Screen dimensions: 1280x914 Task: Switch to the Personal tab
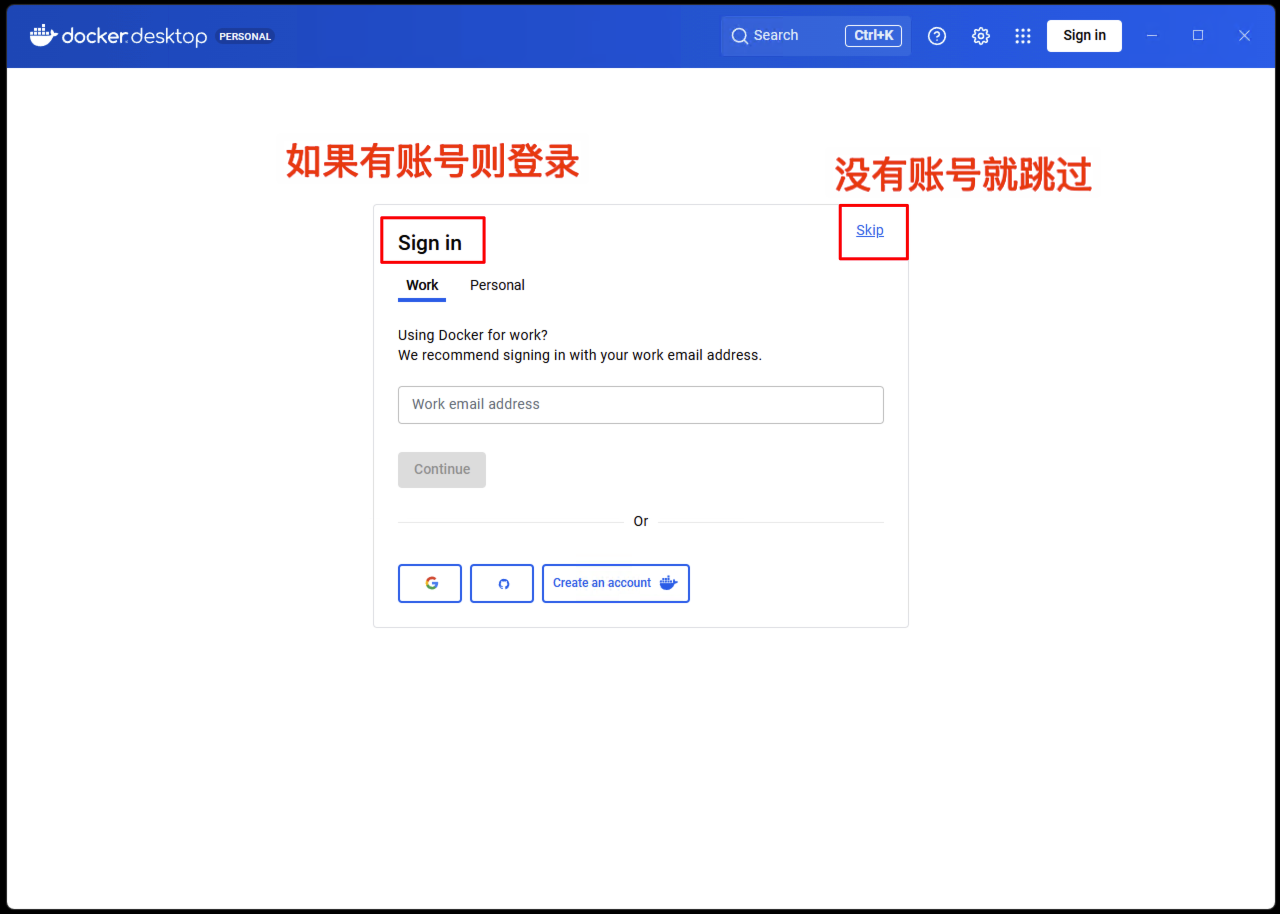497,286
